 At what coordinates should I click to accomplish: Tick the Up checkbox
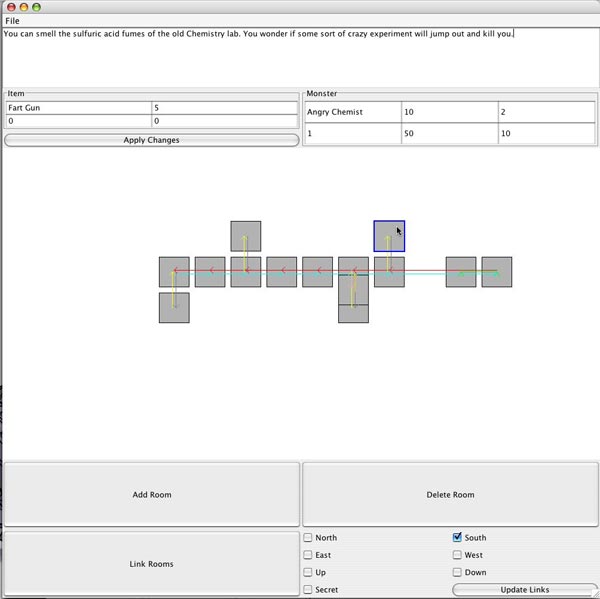tap(308, 572)
